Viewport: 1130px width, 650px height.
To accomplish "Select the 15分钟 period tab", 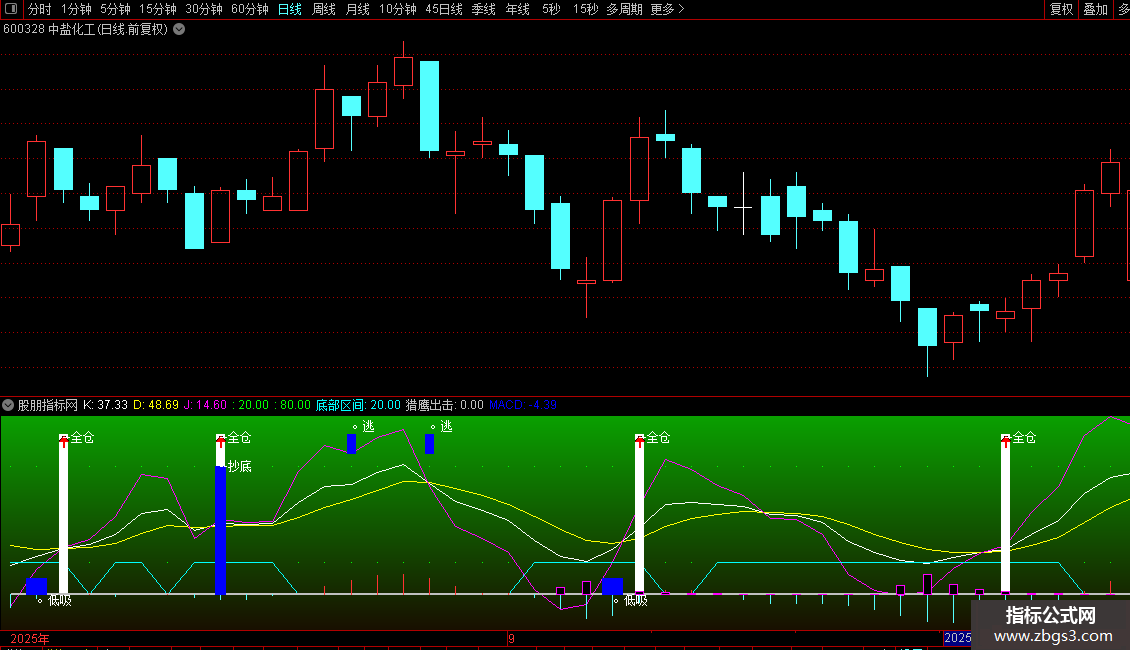I will [158, 9].
